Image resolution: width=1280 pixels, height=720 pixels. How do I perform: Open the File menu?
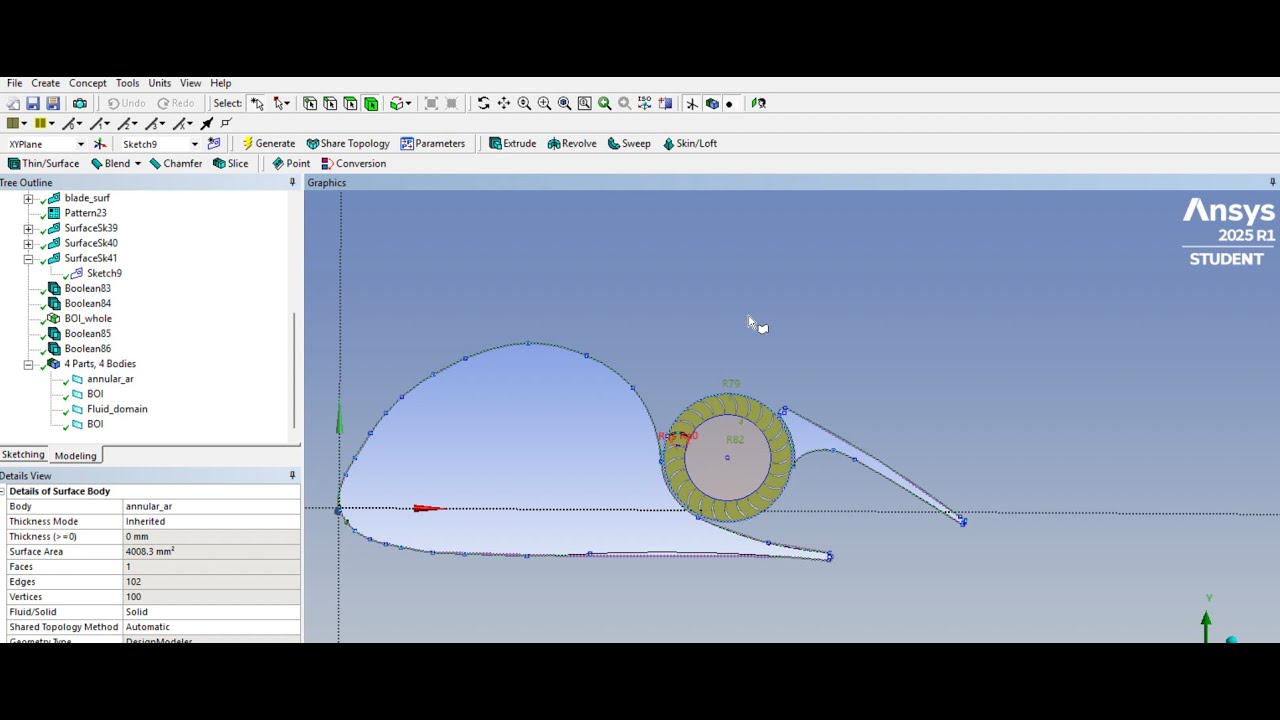pos(14,83)
